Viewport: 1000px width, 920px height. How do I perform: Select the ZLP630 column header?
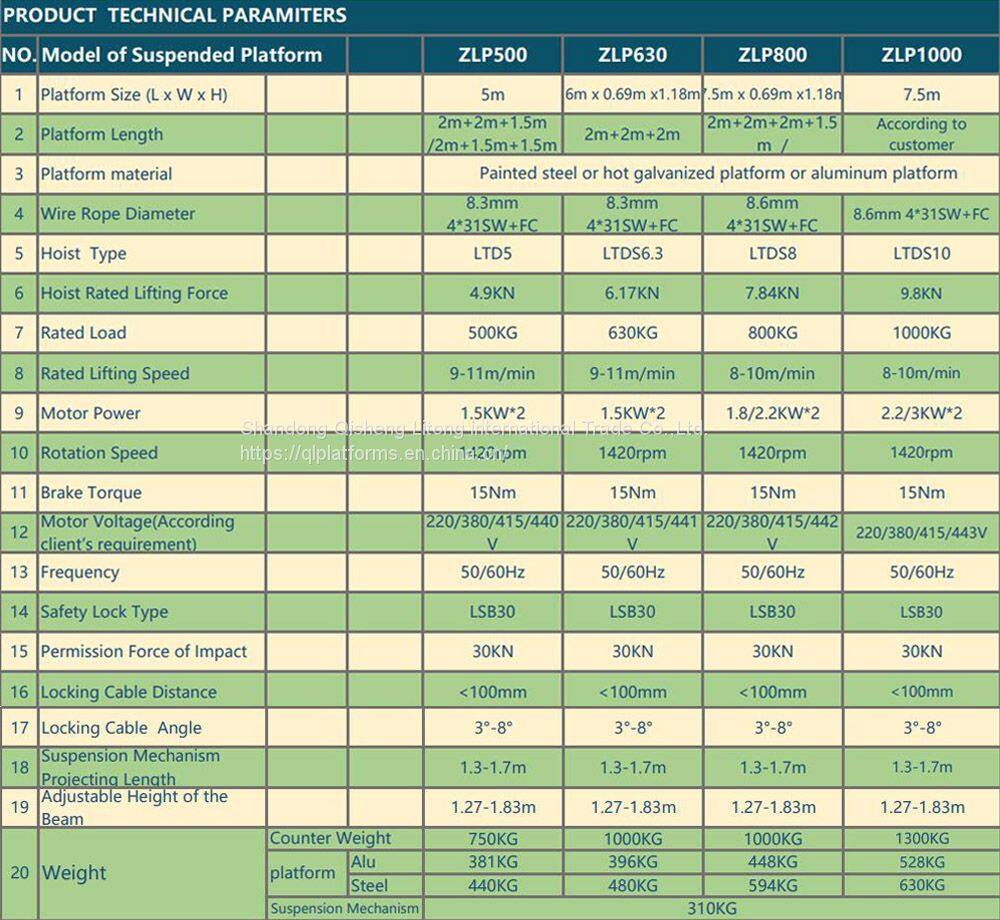[632, 55]
